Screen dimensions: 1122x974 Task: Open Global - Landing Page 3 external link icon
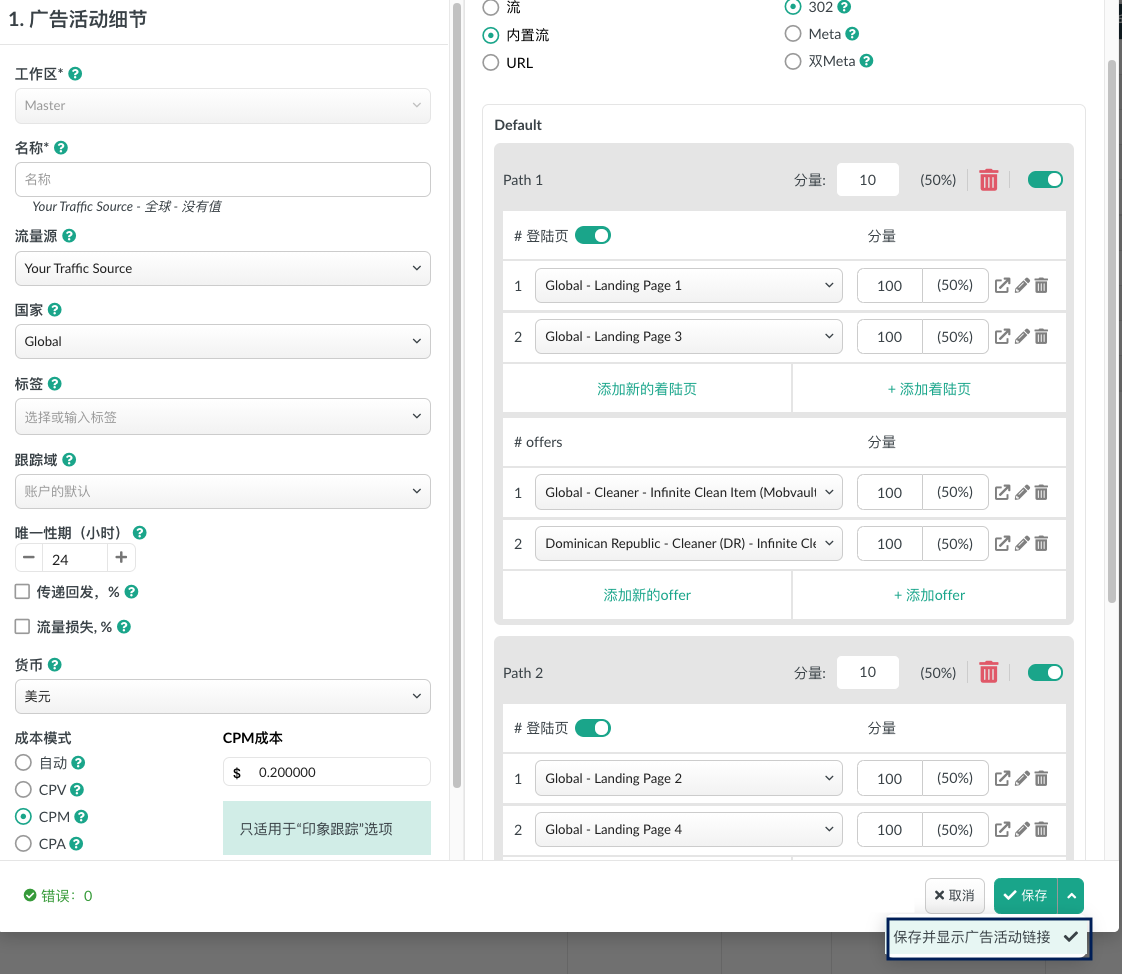(1003, 336)
